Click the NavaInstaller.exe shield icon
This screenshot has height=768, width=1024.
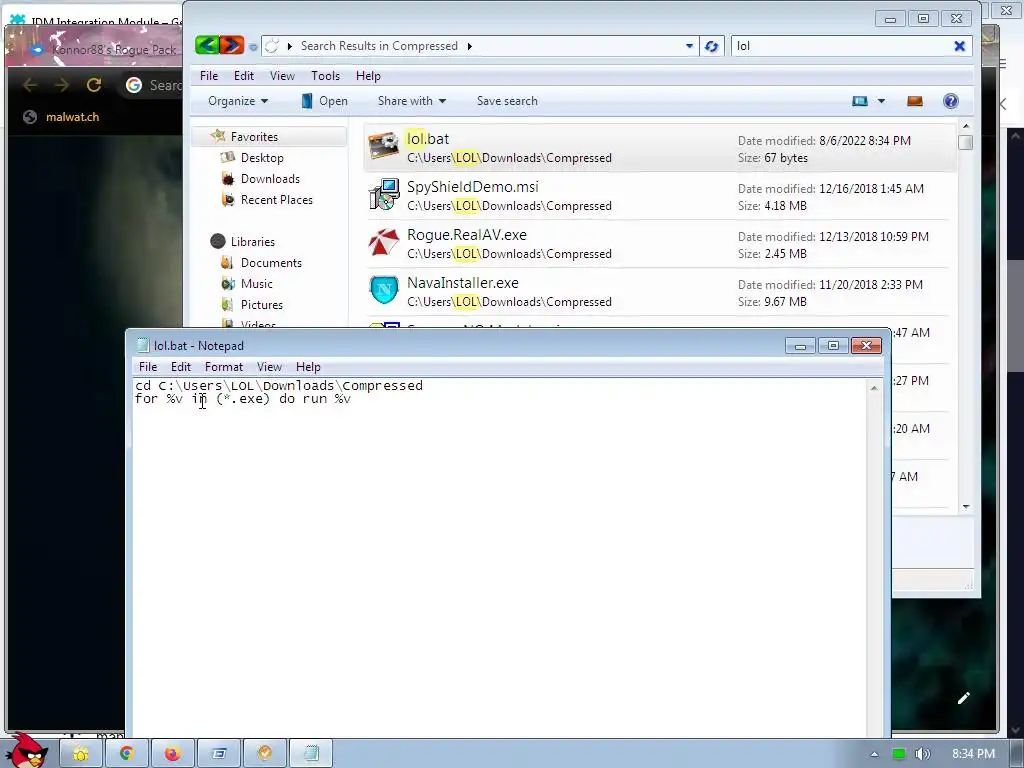[383, 290]
